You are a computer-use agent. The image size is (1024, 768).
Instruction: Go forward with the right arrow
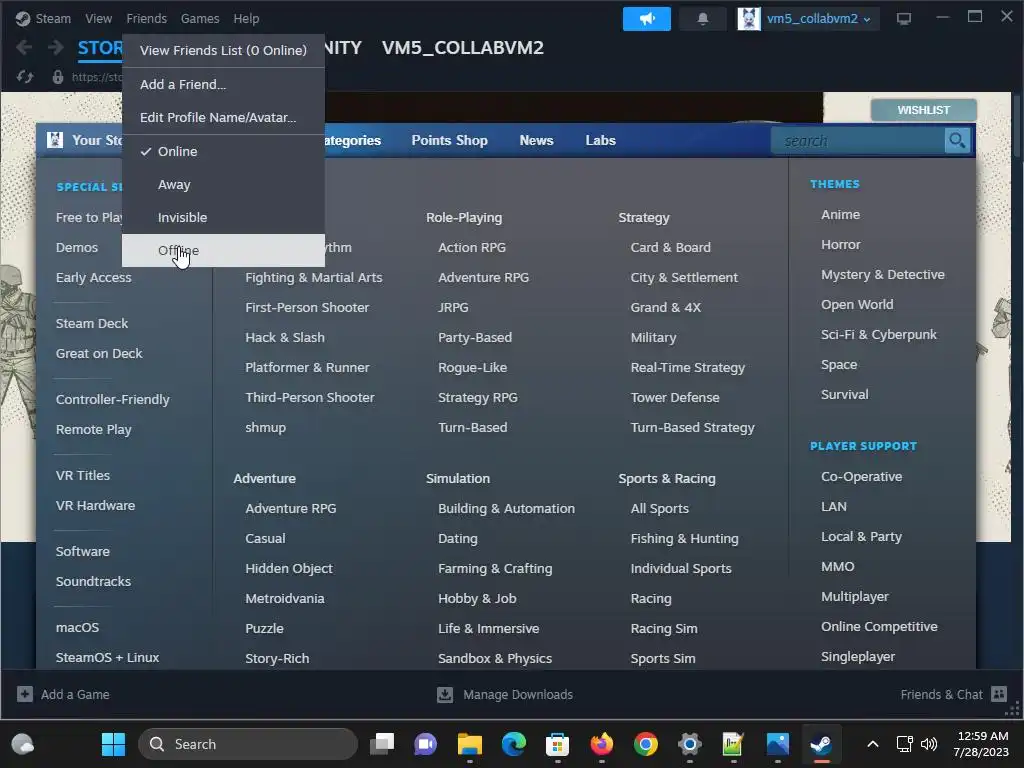click(x=56, y=47)
